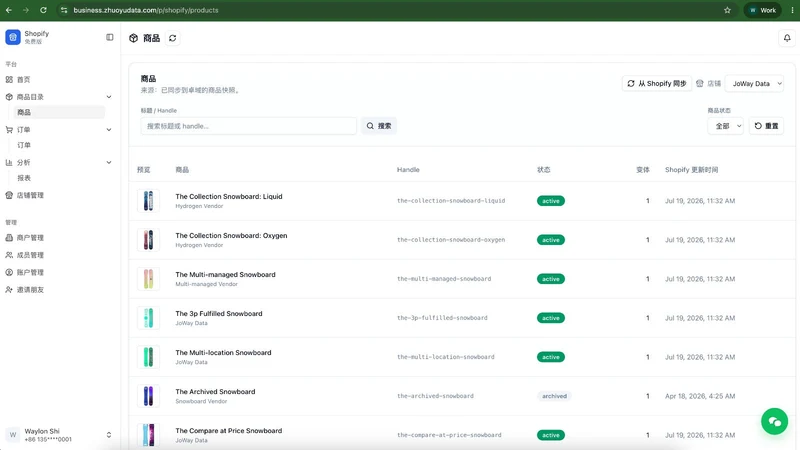Click the Apr 18, 2026, 4:25 AM timestamp

(x=699, y=396)
